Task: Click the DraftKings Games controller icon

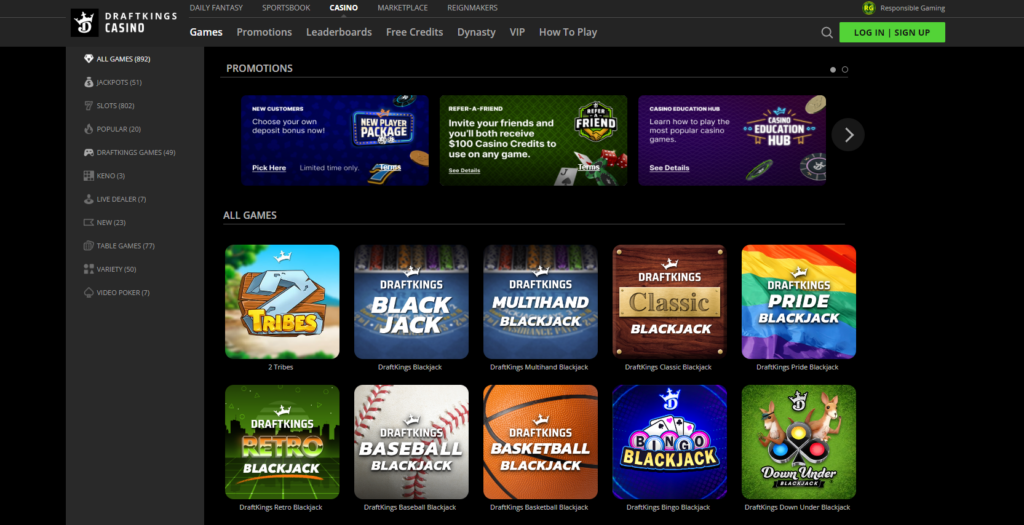Action: 89,152
